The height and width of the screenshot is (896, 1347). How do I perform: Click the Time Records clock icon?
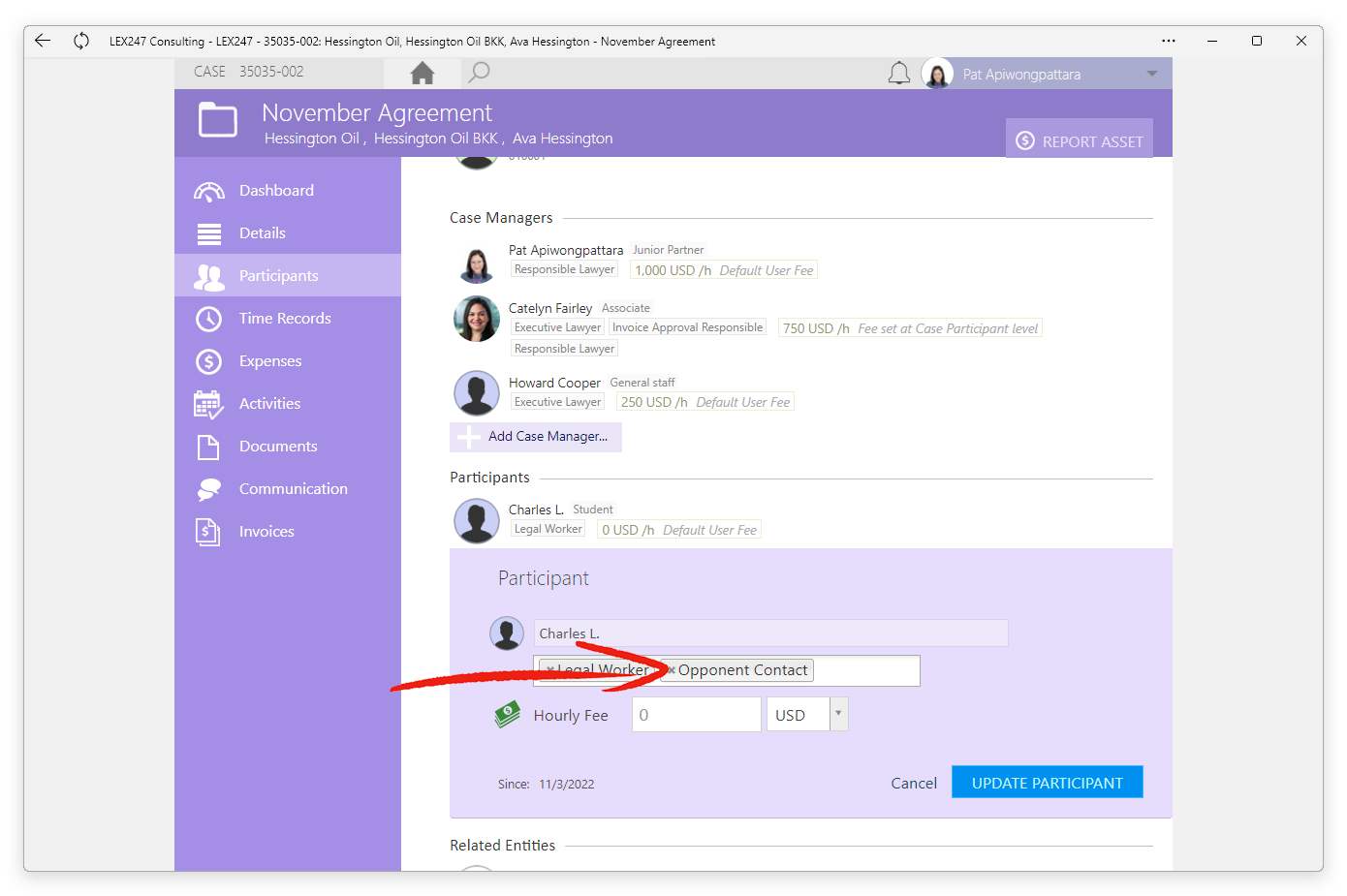(x=209, y=319)
